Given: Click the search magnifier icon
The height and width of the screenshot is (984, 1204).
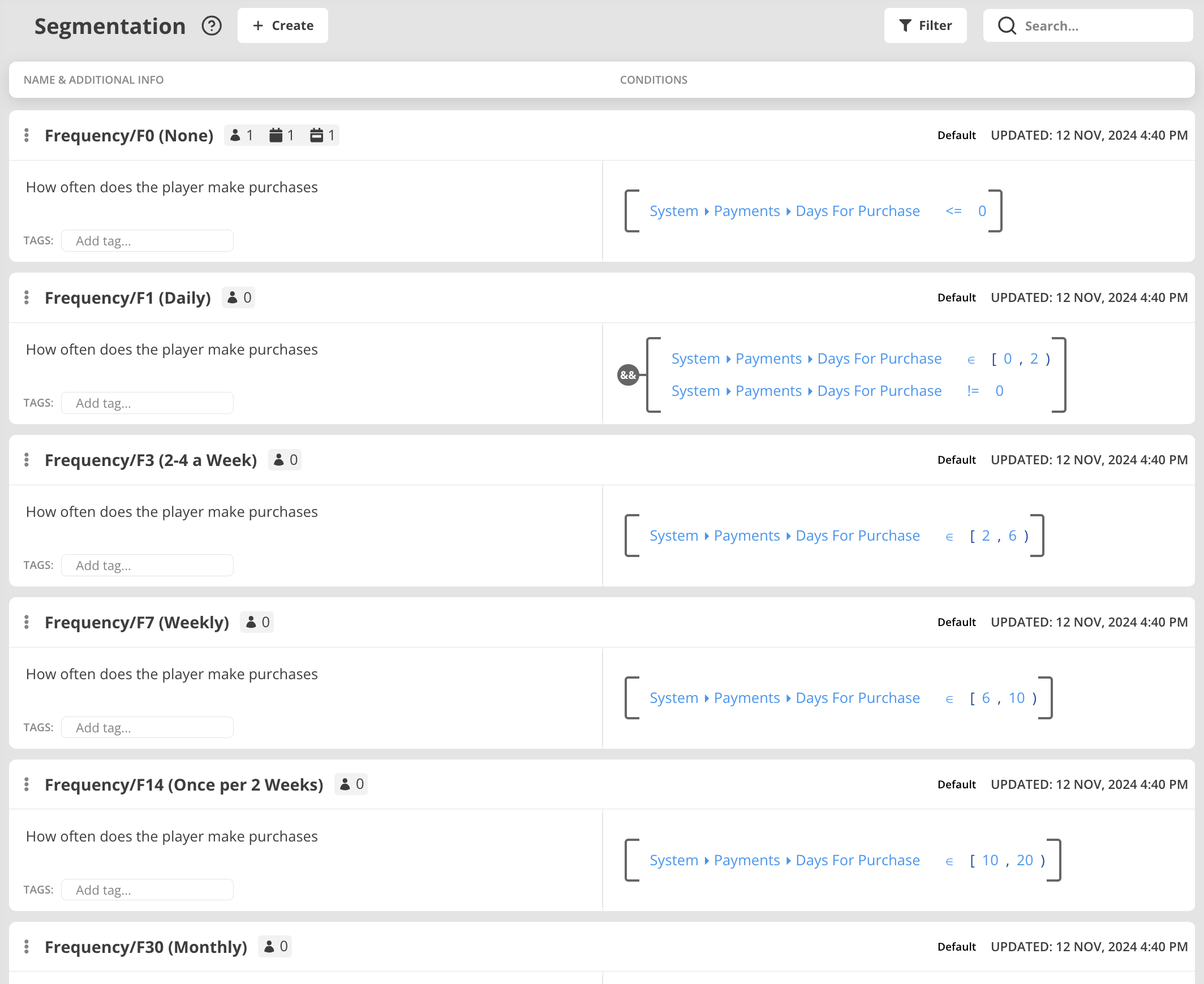Looking at the screenshot, I should 1007,26.
